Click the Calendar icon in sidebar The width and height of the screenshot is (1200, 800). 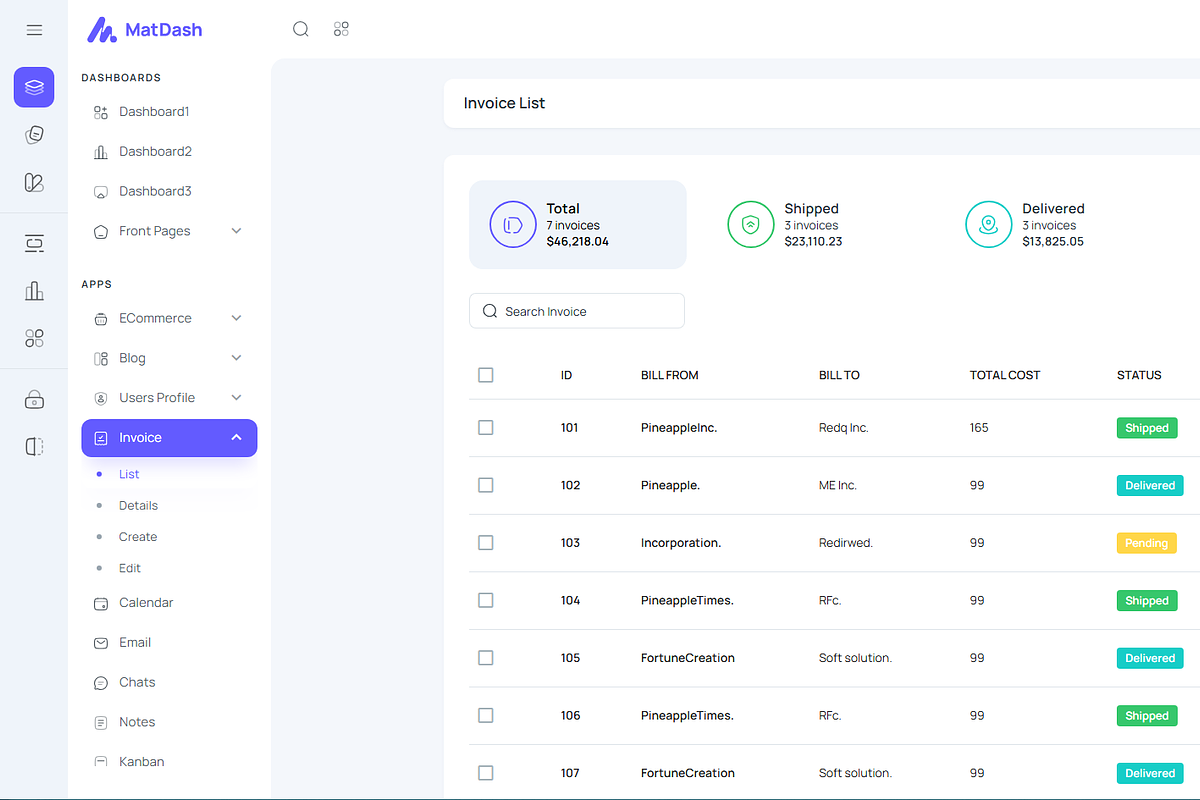[100, 603]
